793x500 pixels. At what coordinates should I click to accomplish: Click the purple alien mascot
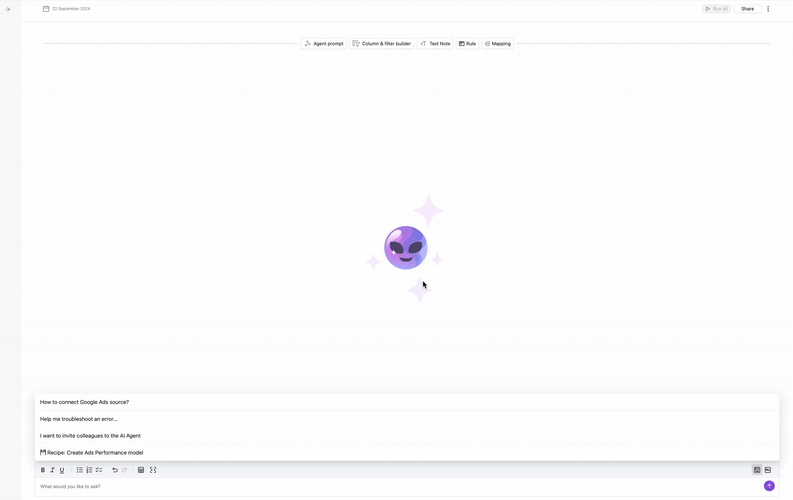pyautogui.click(x=406, y=248)
